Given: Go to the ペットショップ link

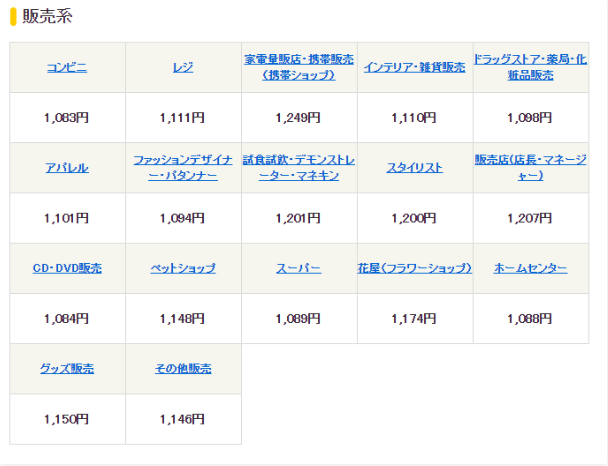Looking at the screenshot, I should [183, 268].
